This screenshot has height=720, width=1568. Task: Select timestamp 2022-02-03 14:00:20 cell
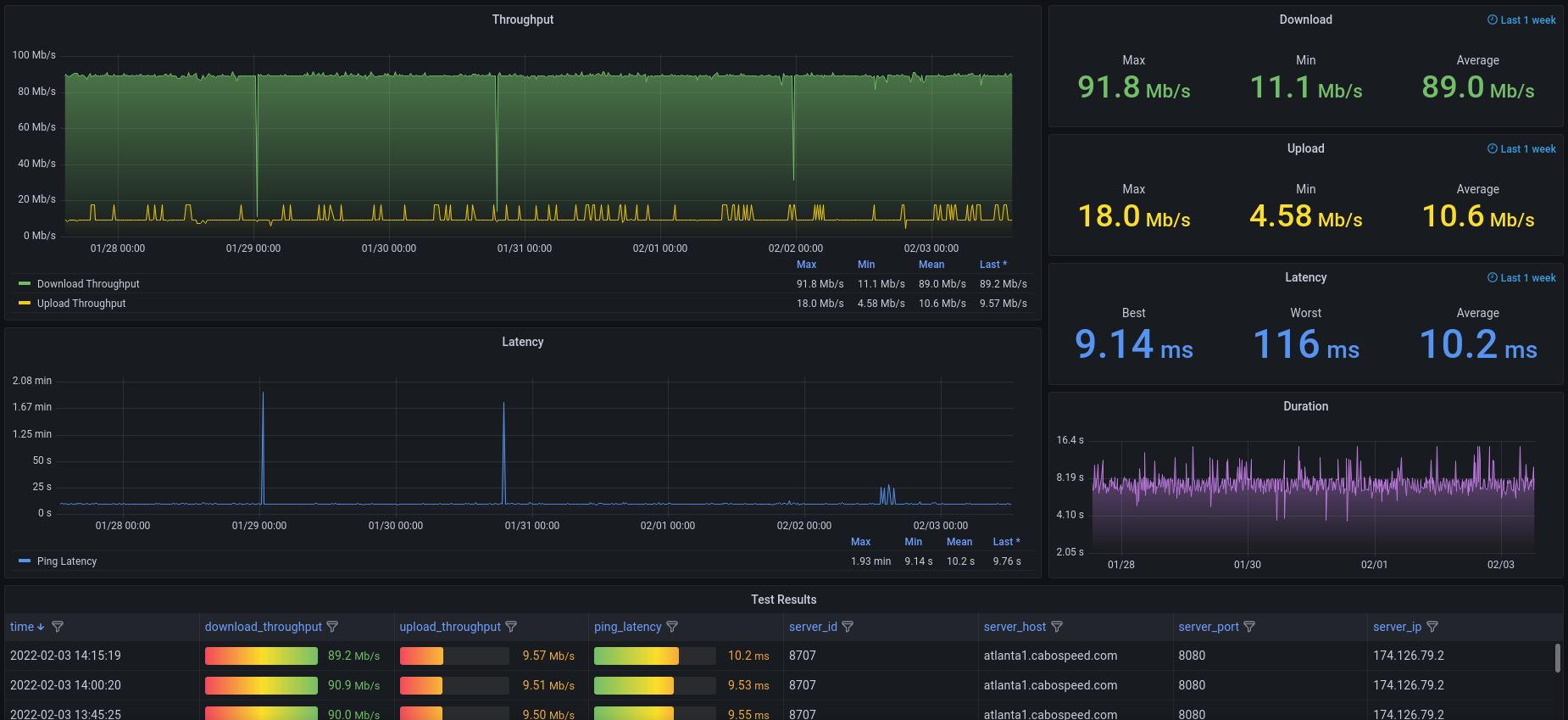(65, 685)
